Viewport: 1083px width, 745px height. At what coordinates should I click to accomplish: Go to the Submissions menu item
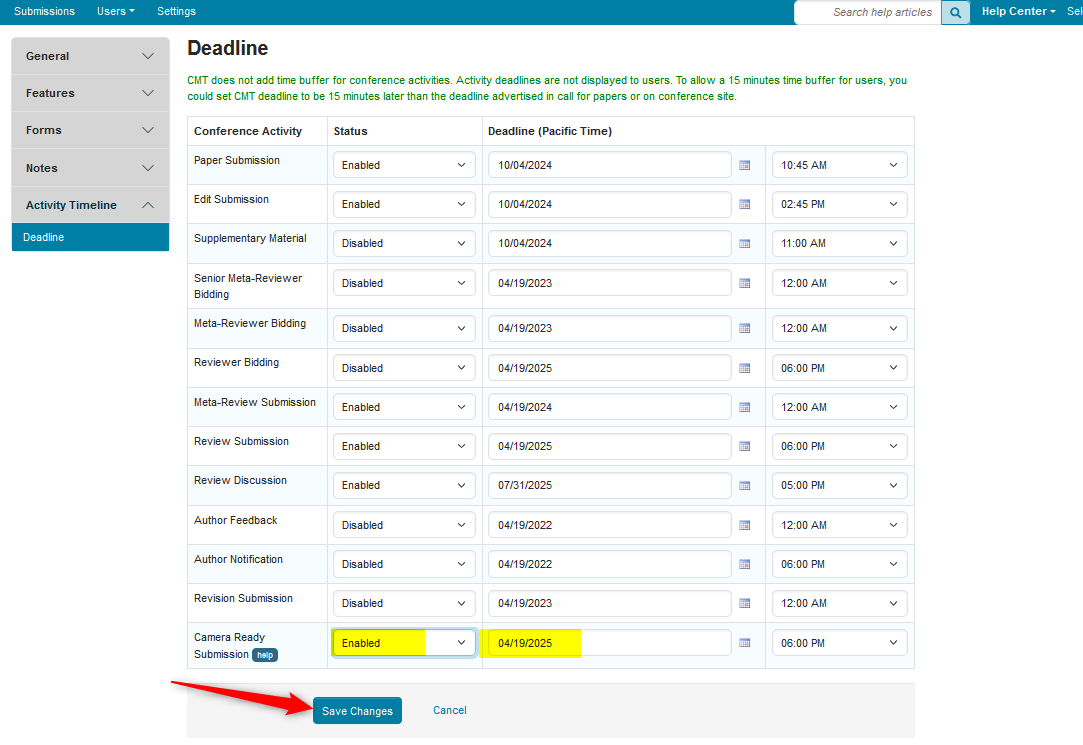point(44,11)
